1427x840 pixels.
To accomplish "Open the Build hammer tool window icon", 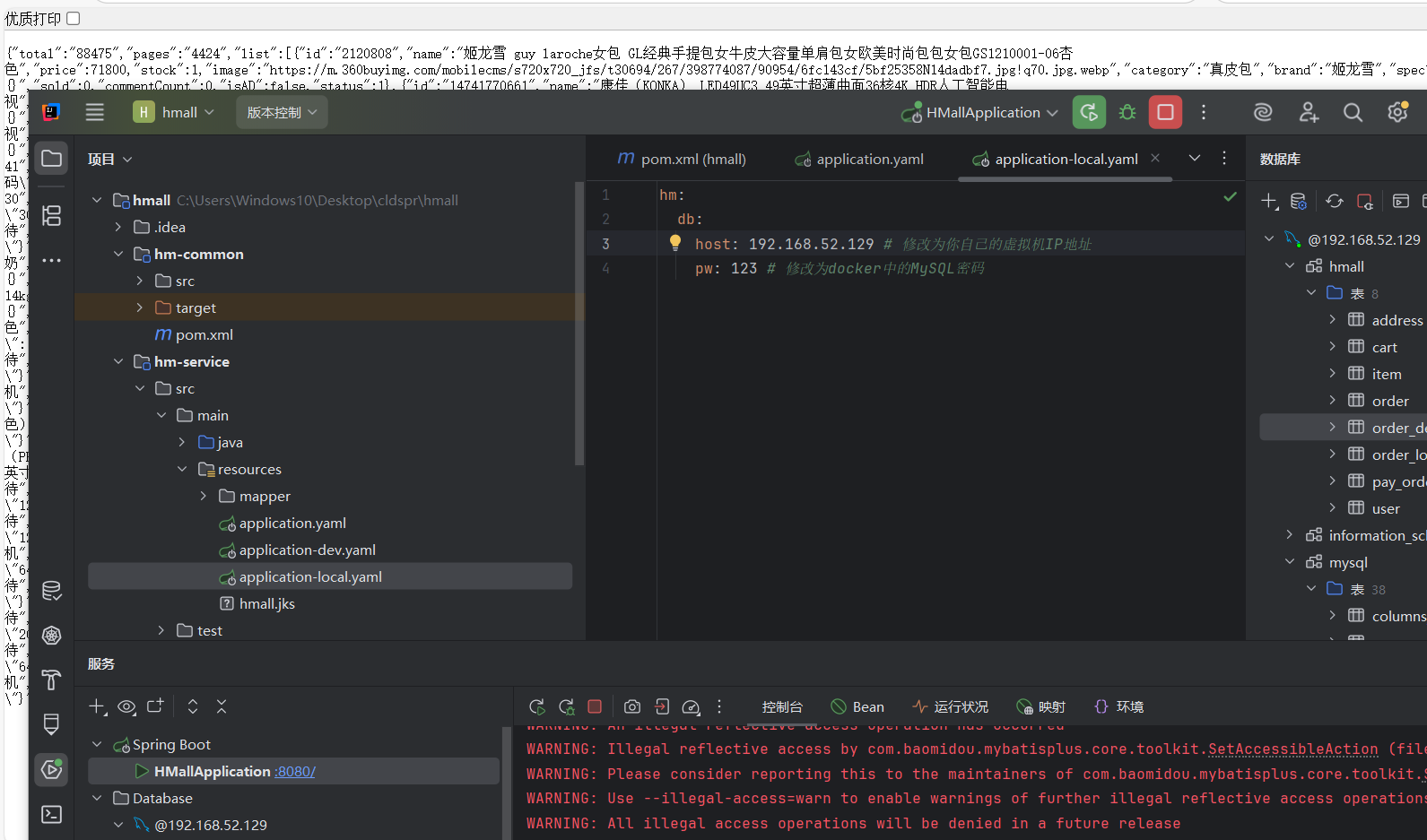I will (52, 680).
